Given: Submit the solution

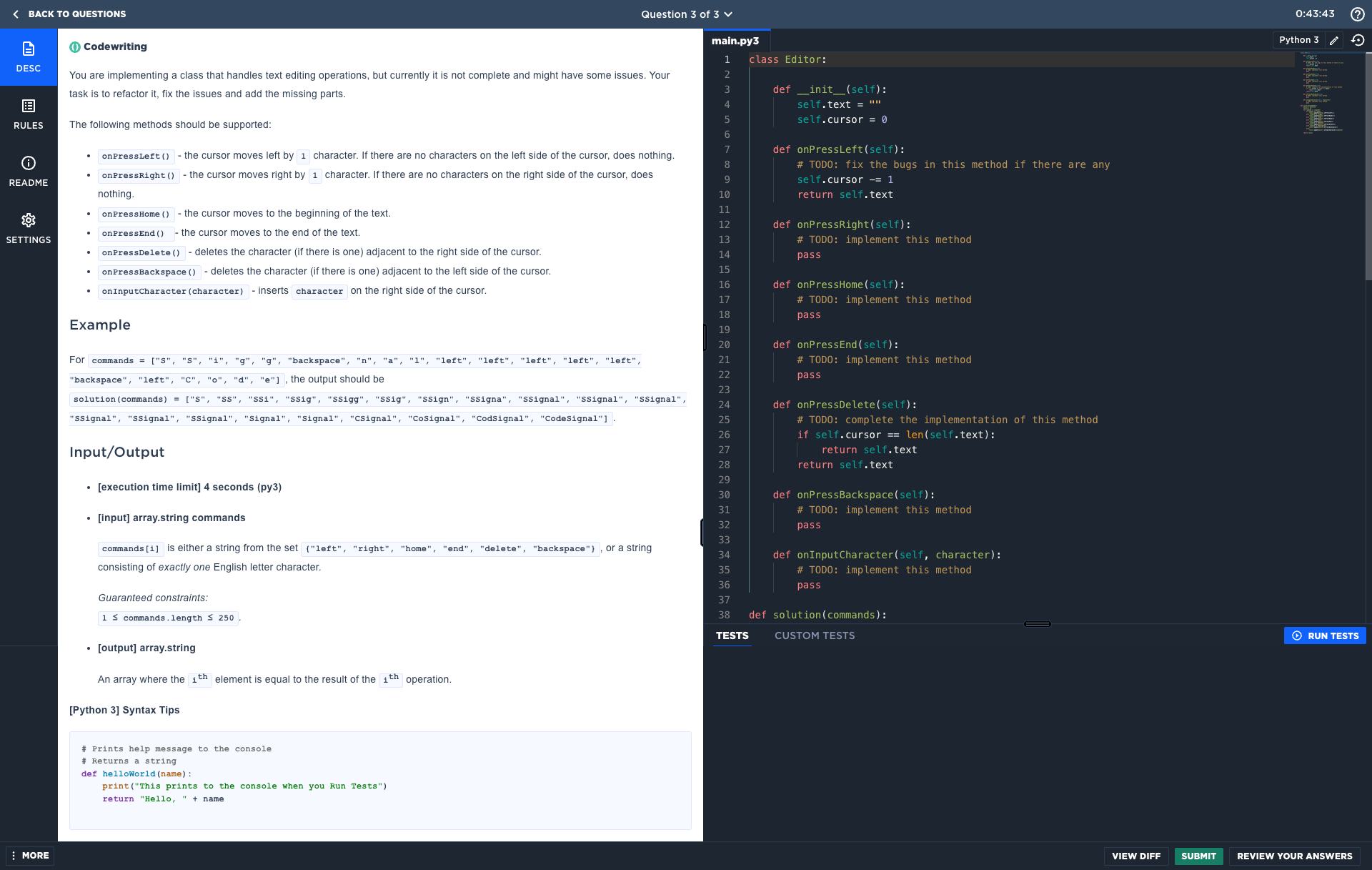Looking at the screenshot, I should tap(1198, 856).
